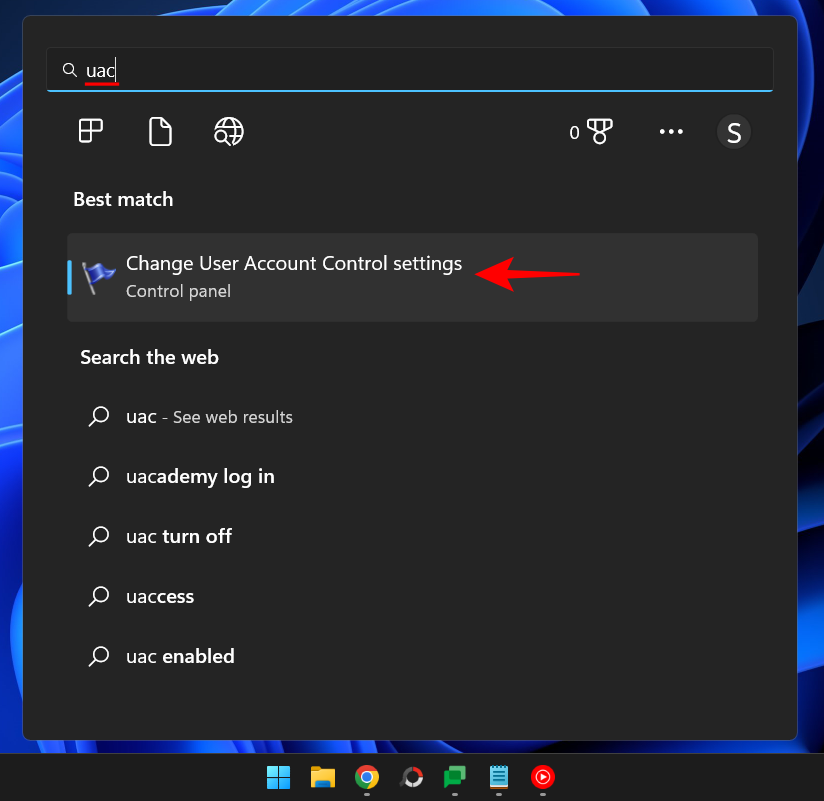Image resolution: width=824 pixels, height=801 pixels.
Task: See web results for uac
Action: (208, 417)
